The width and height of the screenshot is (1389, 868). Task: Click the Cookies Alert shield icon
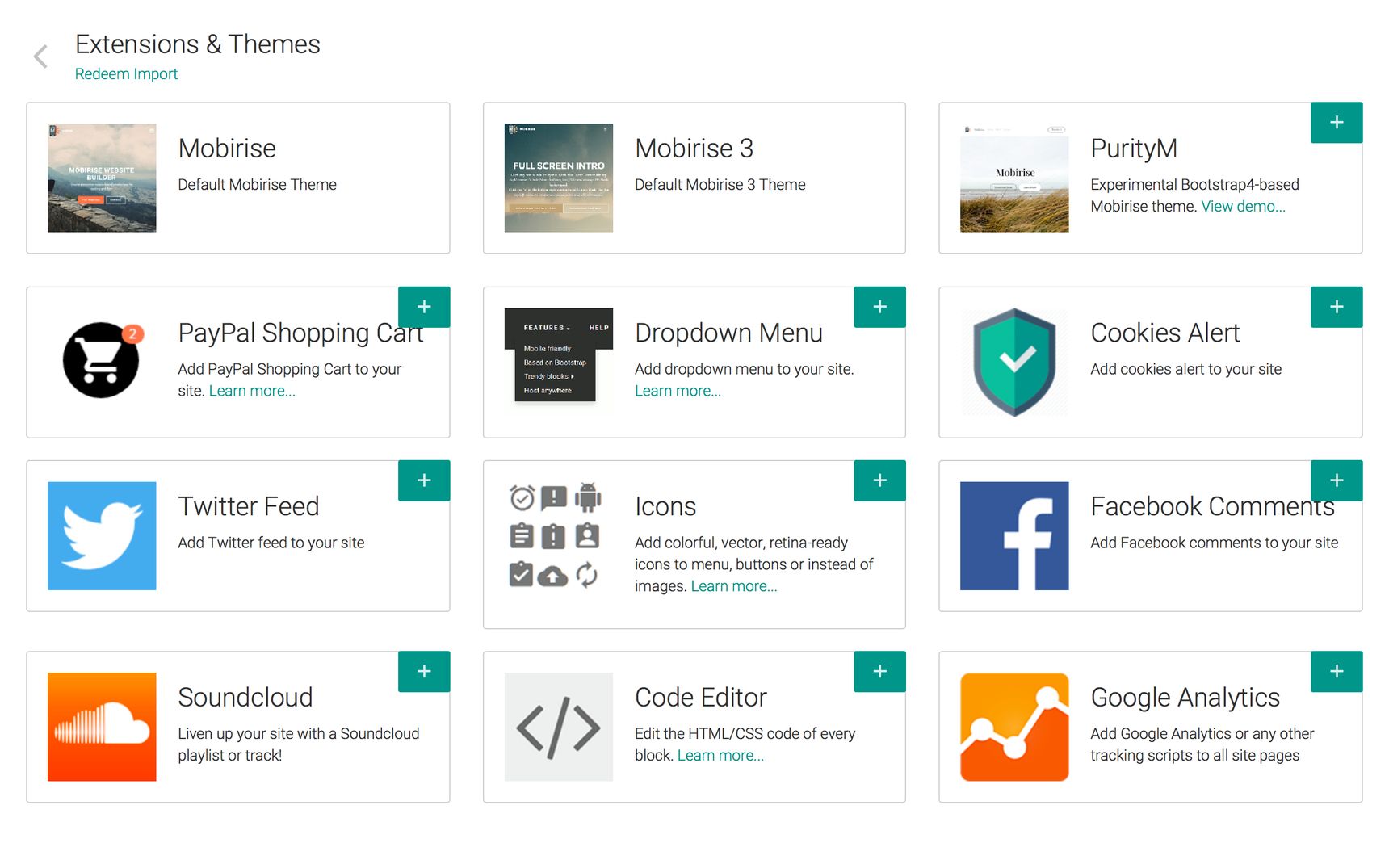click(1014, 362)
